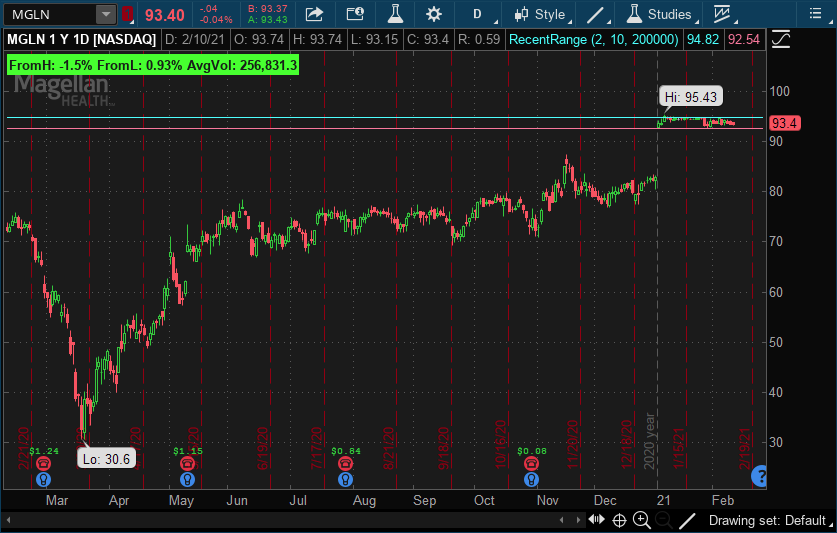Click the small left arrow beside pan icon
This screenshot has height=533, width=837.
tap(562, 520)
